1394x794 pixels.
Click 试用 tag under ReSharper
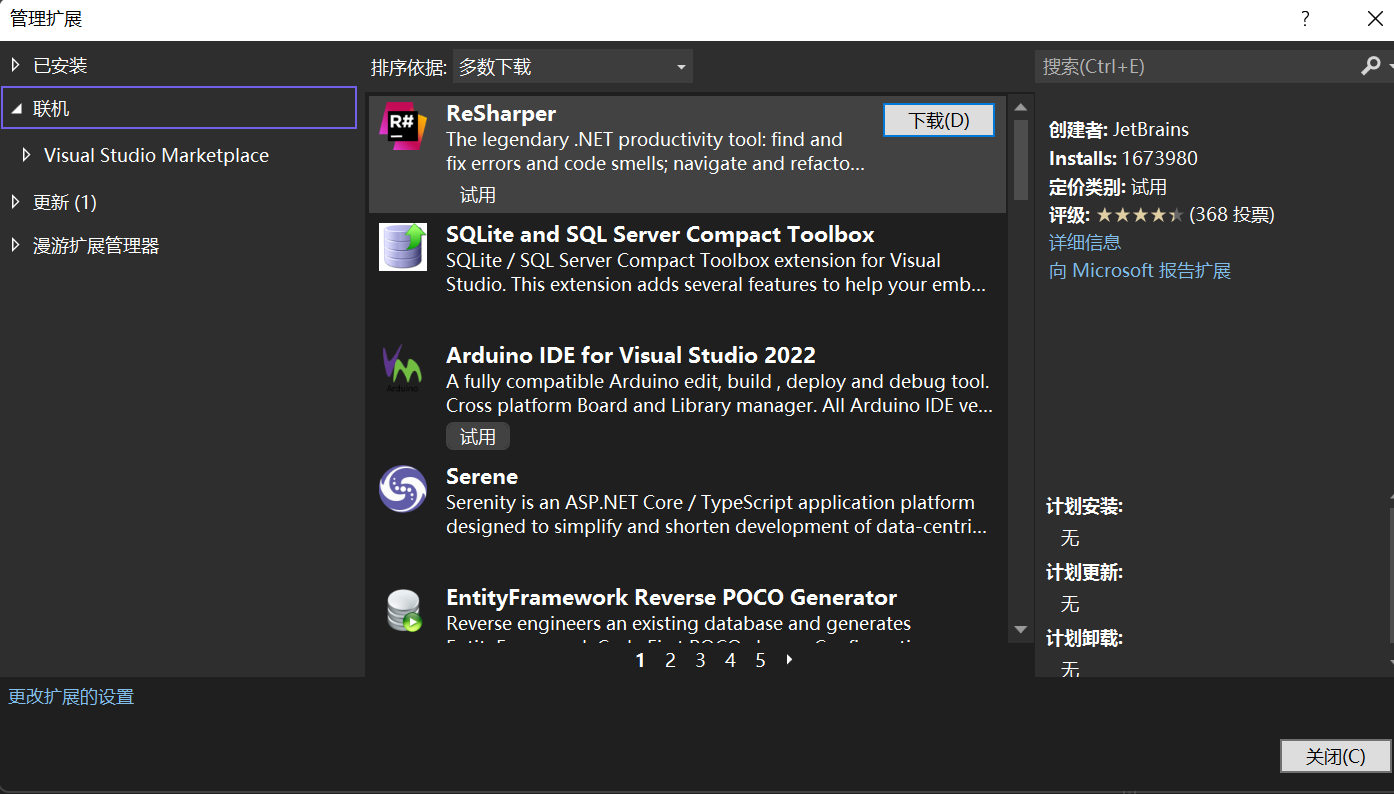[x=478, y=195]
